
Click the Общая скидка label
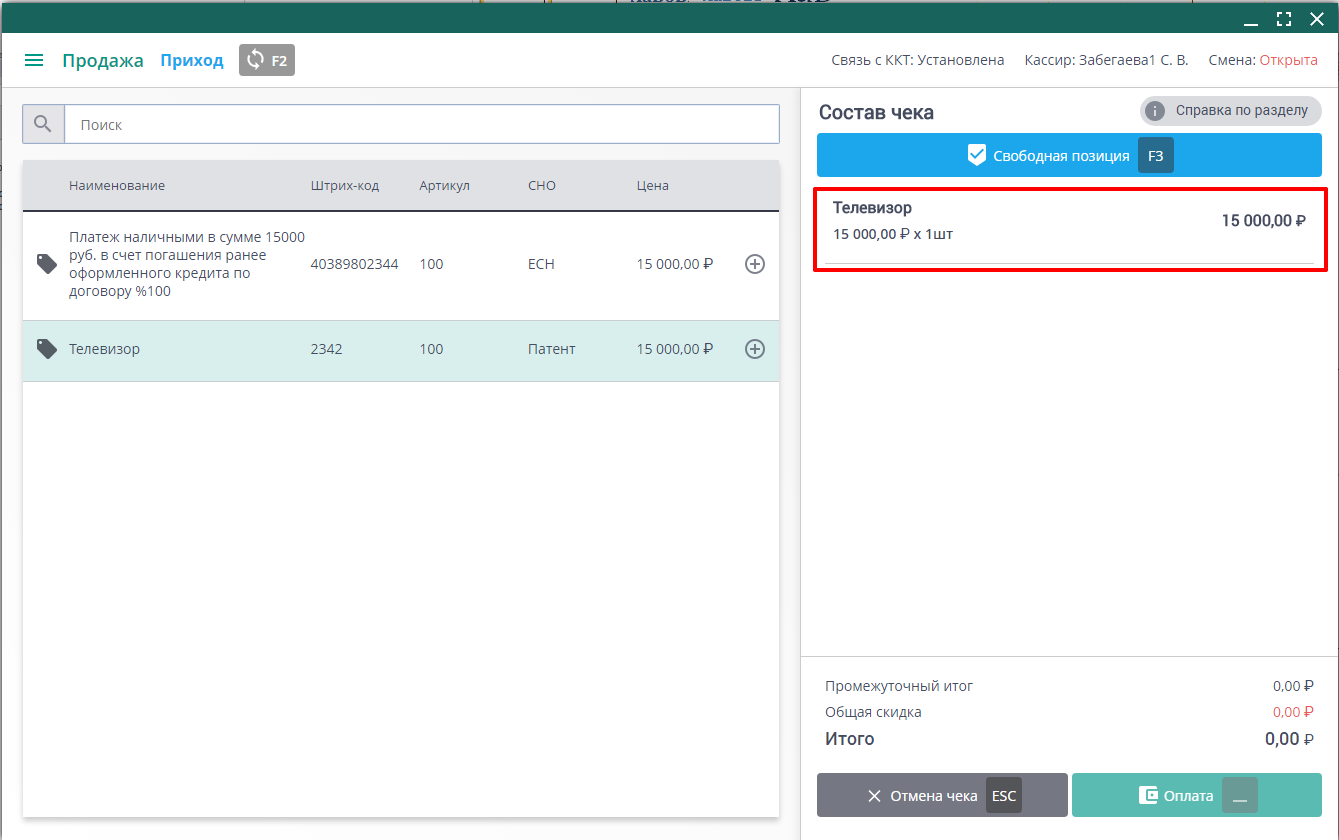[873, 712]
